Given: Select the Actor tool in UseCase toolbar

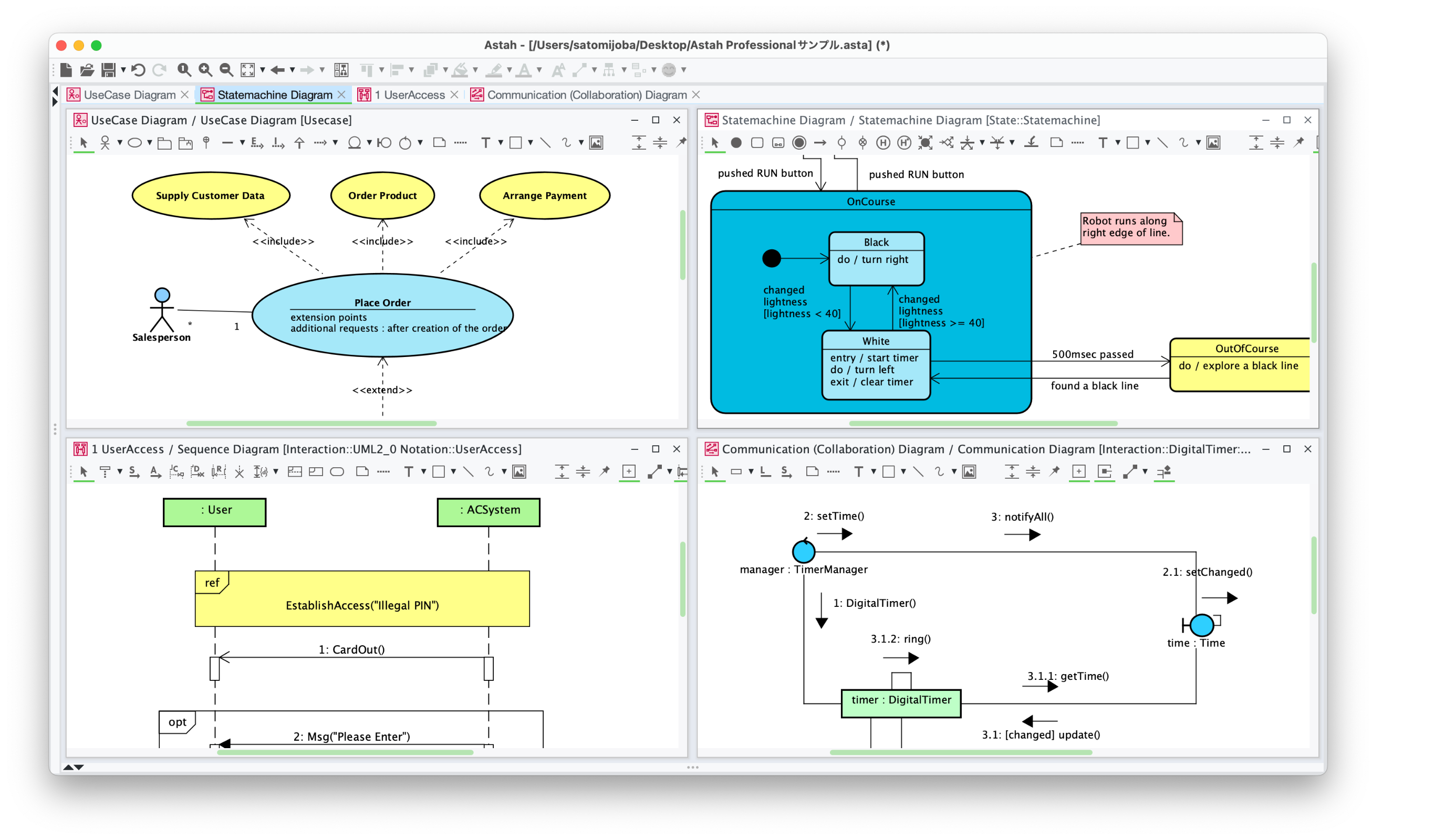Looking at the screenshot, I should 105,143.
